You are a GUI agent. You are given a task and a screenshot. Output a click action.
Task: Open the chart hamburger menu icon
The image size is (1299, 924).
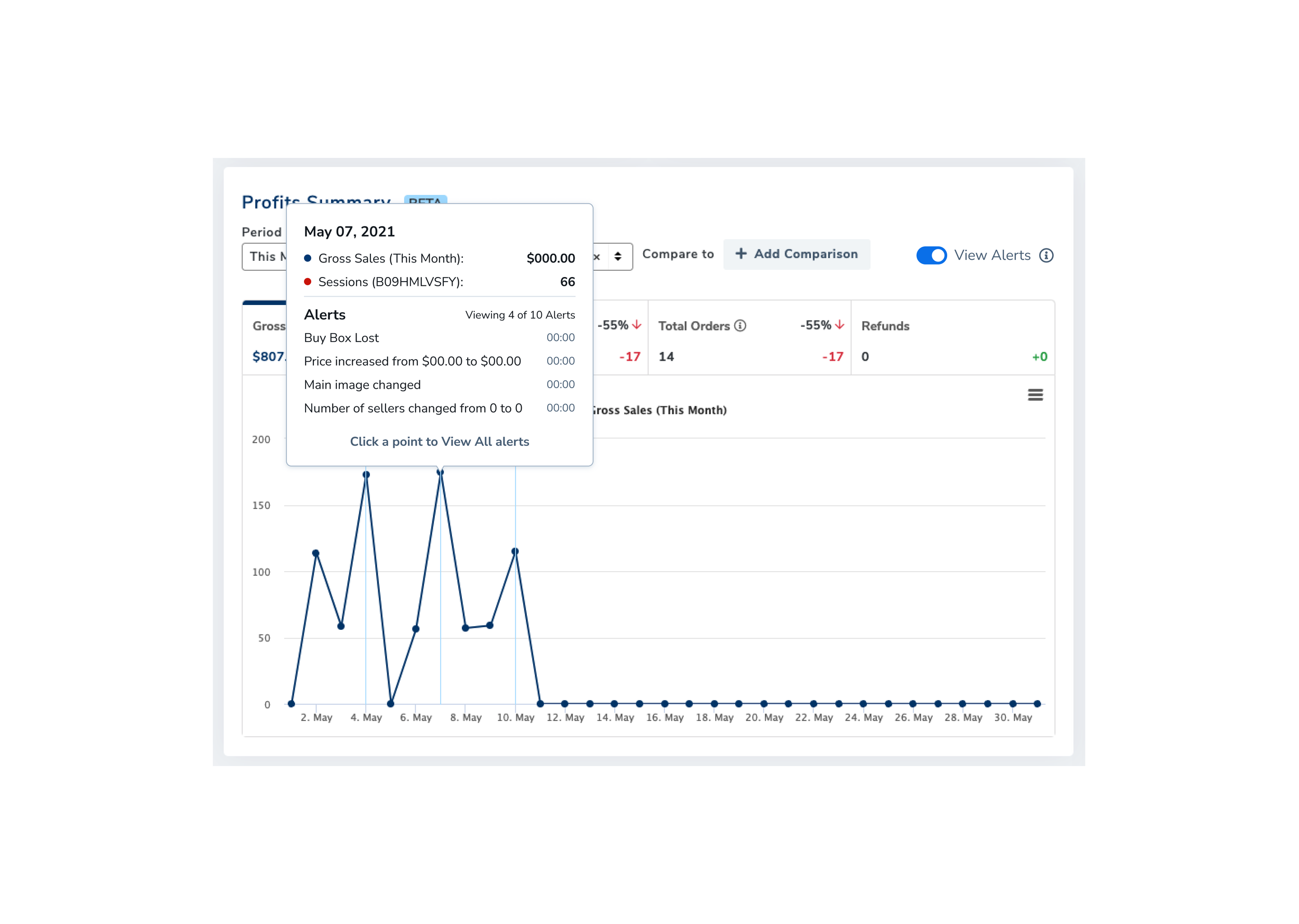click(x=1035, y=395)
